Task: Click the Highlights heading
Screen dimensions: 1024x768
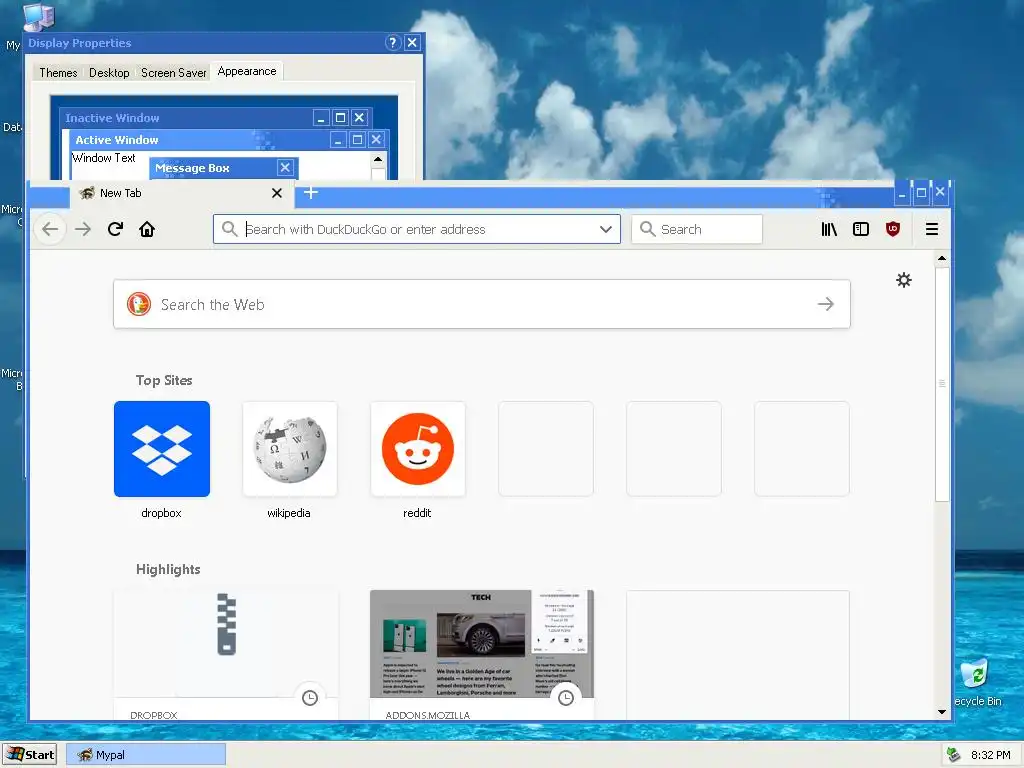Action: point(168,569)
